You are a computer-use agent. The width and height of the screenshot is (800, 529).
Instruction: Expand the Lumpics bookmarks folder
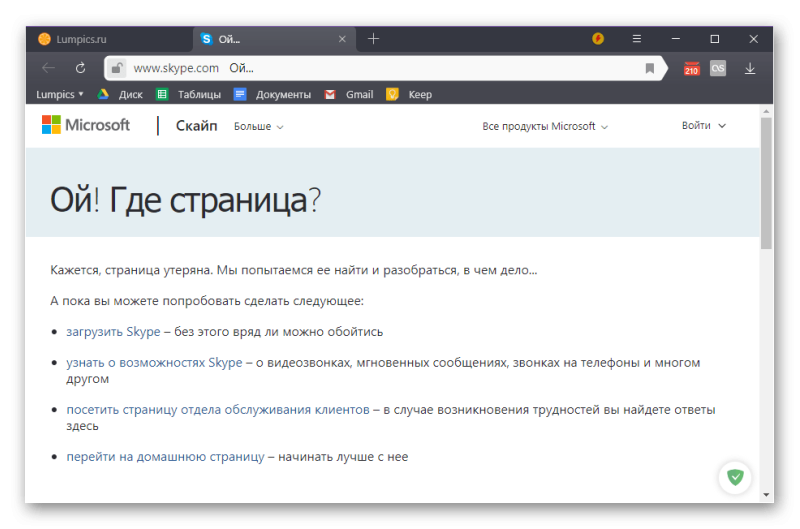point(59,94)
